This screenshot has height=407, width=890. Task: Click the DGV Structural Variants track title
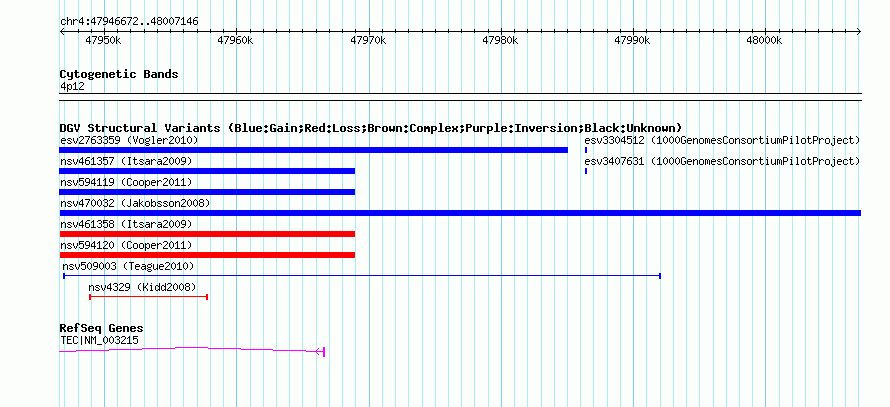coord(371,128)
